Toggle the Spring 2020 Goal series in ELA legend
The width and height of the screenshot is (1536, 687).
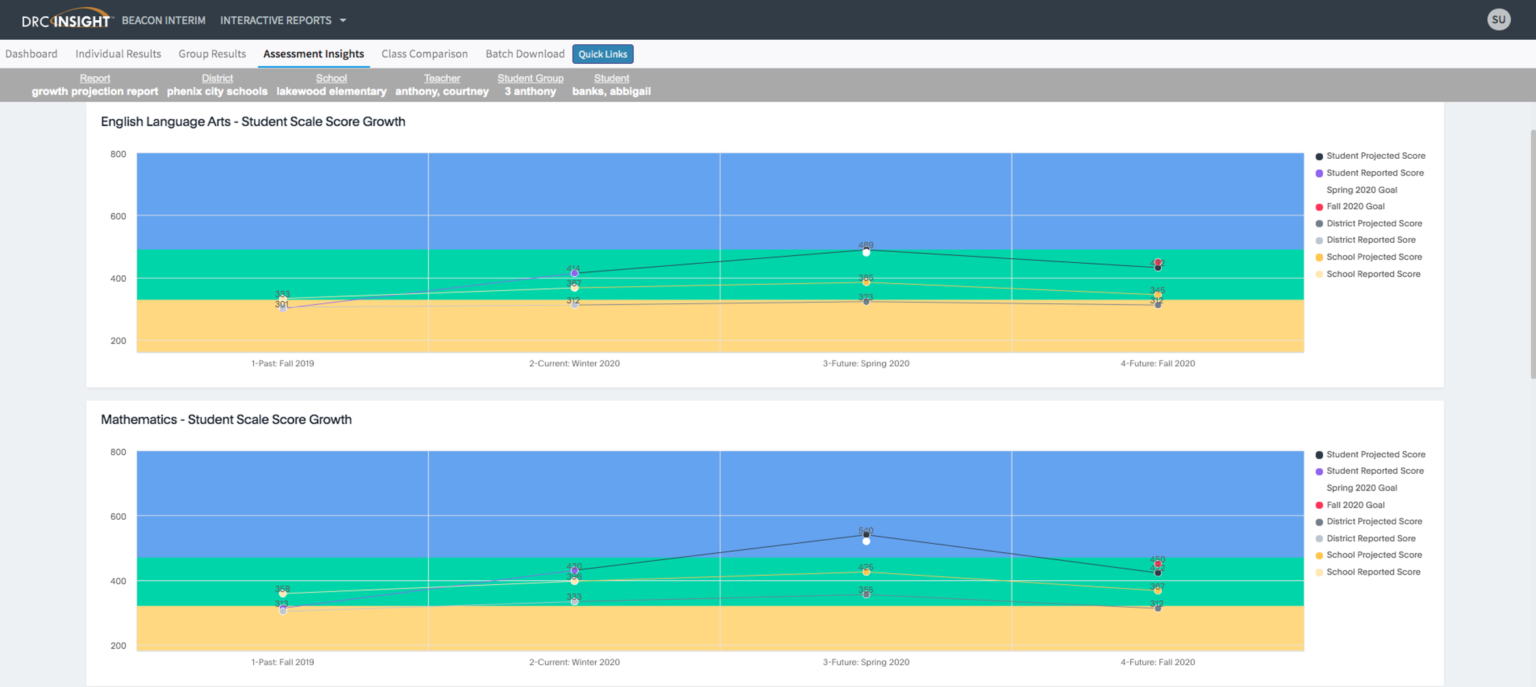tap(1360, 189)
